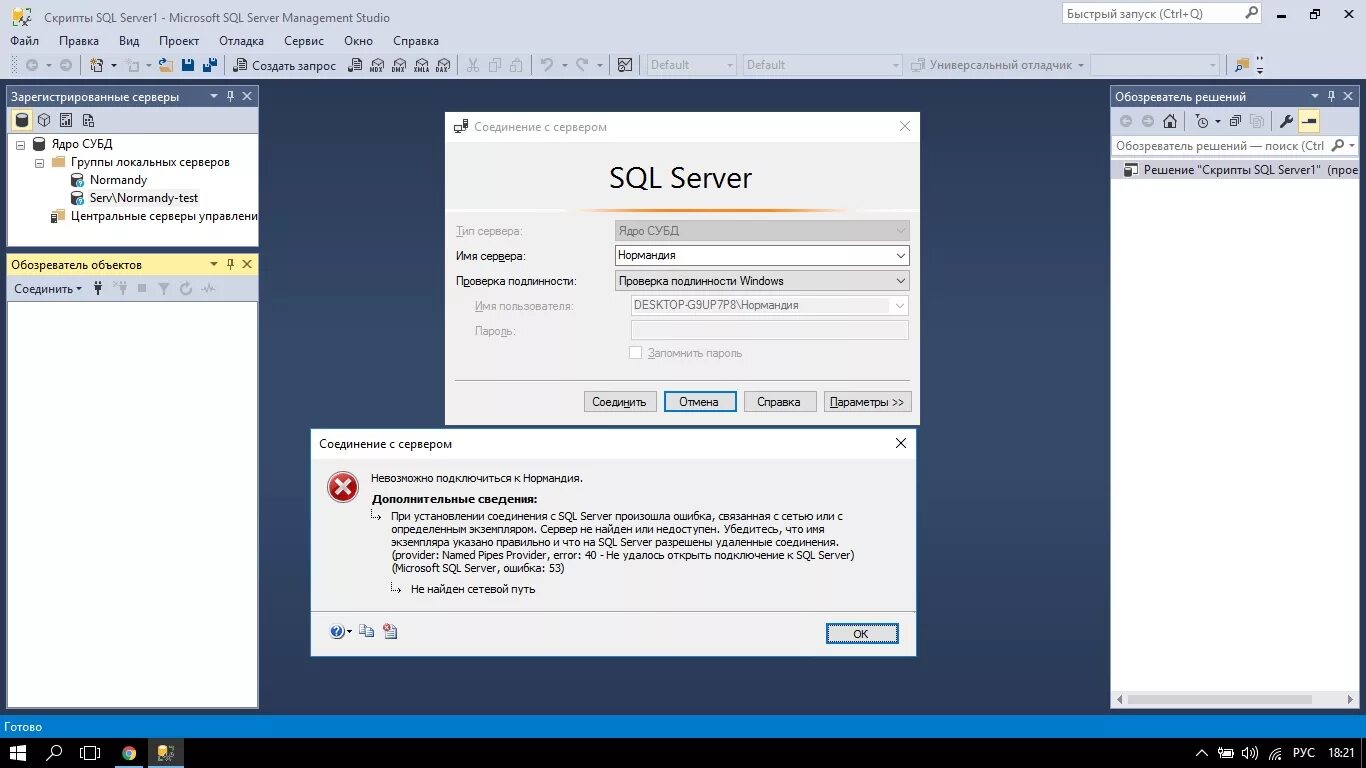
Task: Toggle auto-hide pin on Solution Explorer panel
Action: (1333, 96)
